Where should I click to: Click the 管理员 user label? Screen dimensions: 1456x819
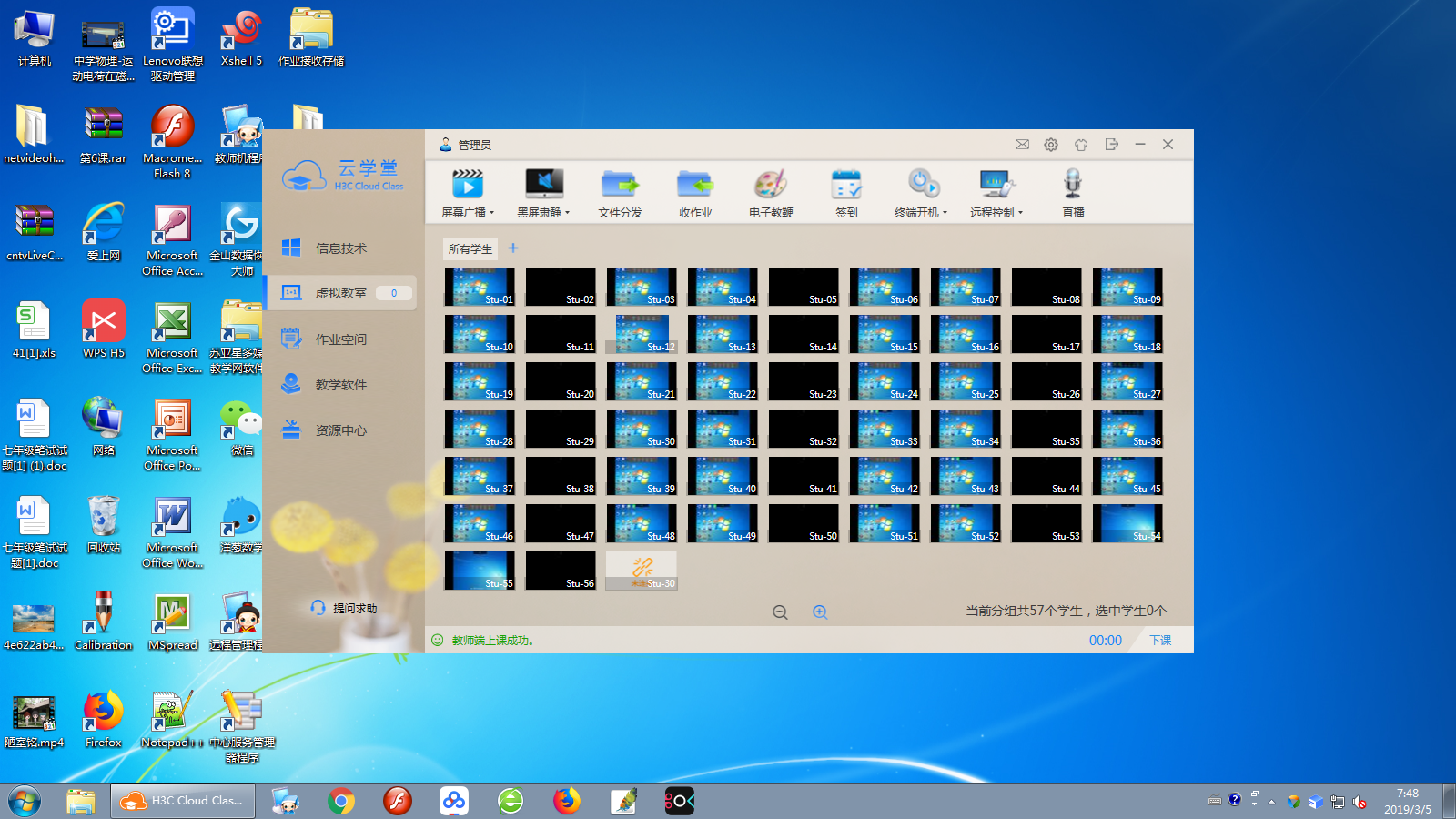click(474, 145)
